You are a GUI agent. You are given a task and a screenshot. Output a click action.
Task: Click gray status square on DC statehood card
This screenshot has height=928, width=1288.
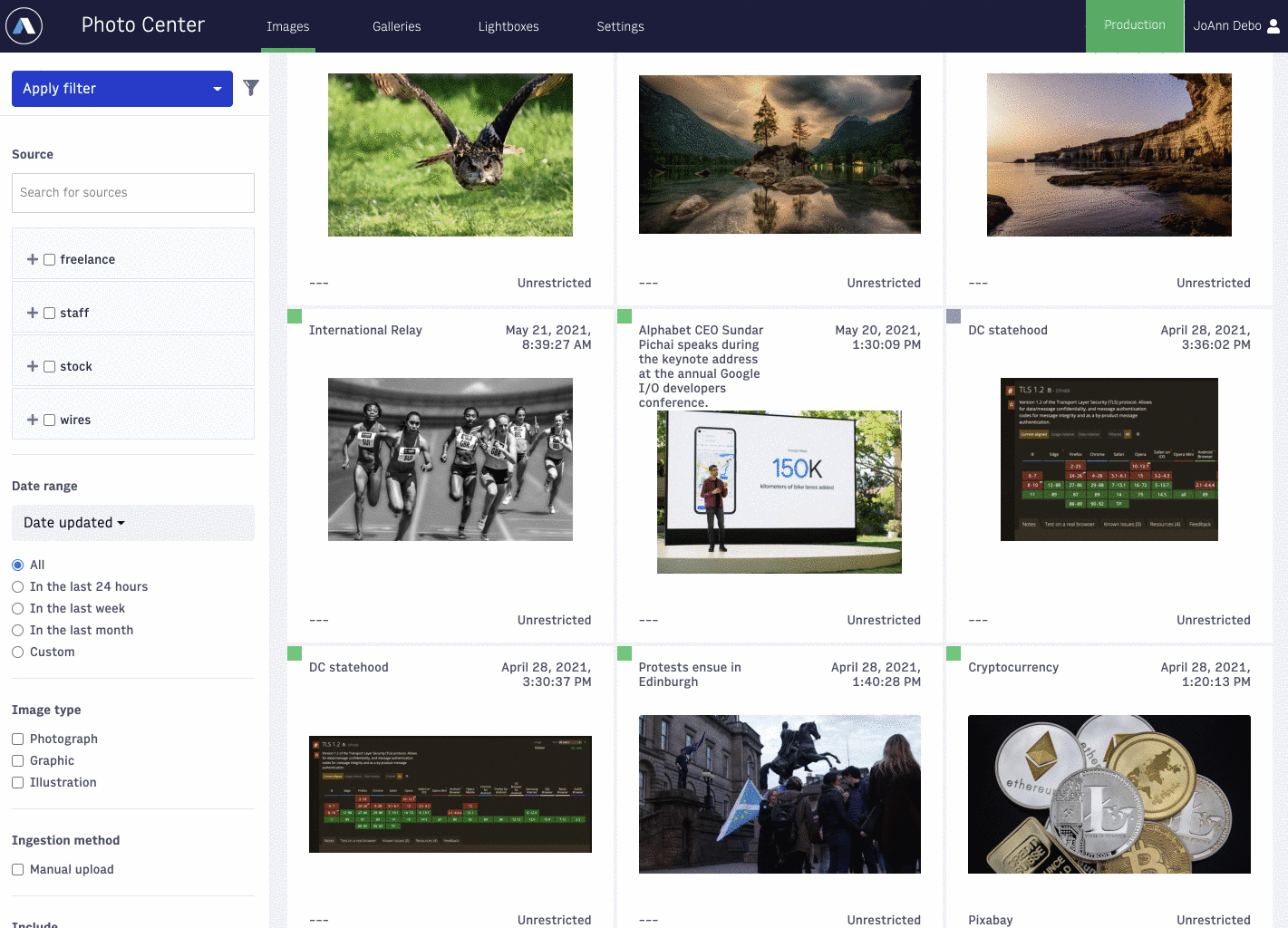coord(954,316)
